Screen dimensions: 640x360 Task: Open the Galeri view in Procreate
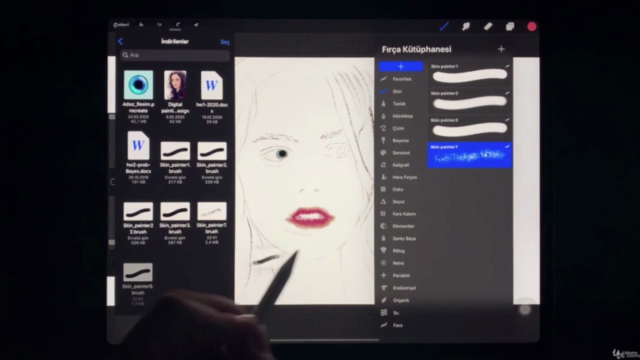(x=121, y=25)
